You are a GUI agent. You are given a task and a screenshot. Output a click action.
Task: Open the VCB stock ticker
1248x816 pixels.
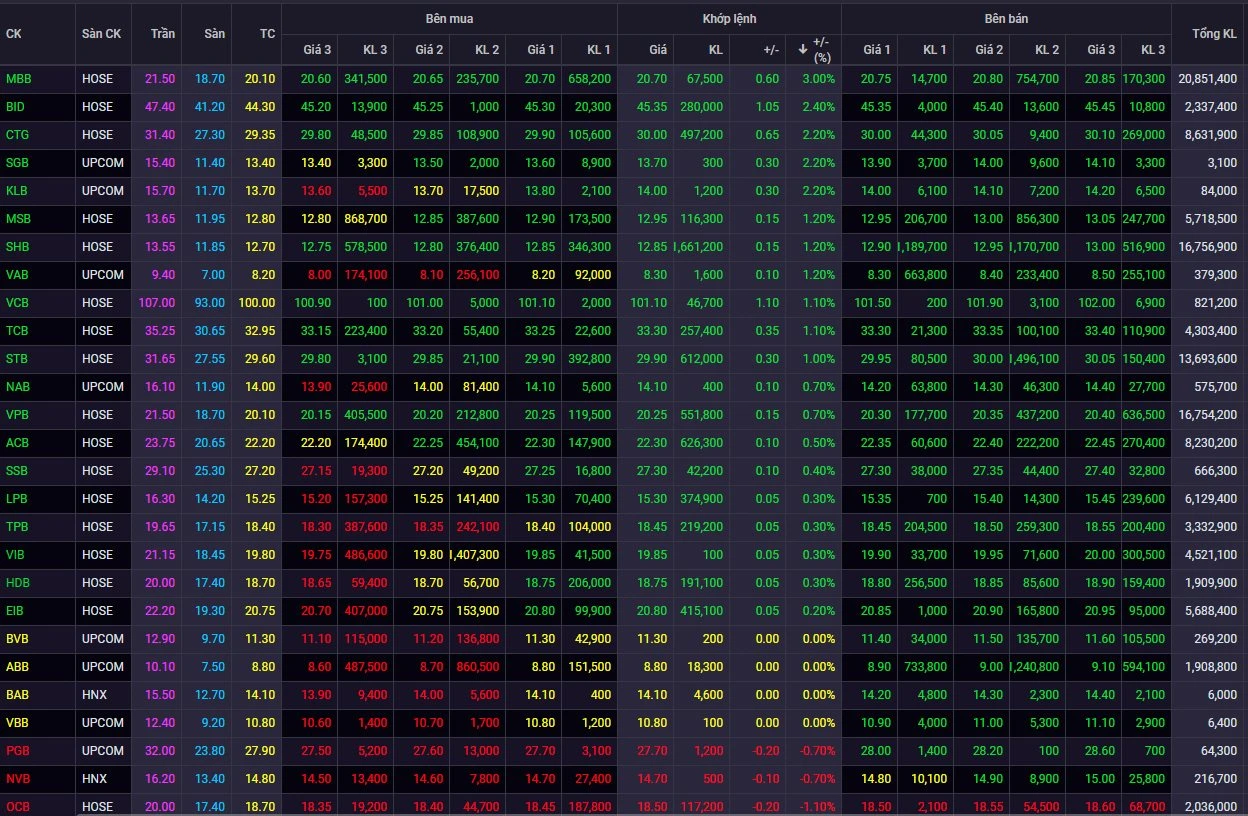18,302
